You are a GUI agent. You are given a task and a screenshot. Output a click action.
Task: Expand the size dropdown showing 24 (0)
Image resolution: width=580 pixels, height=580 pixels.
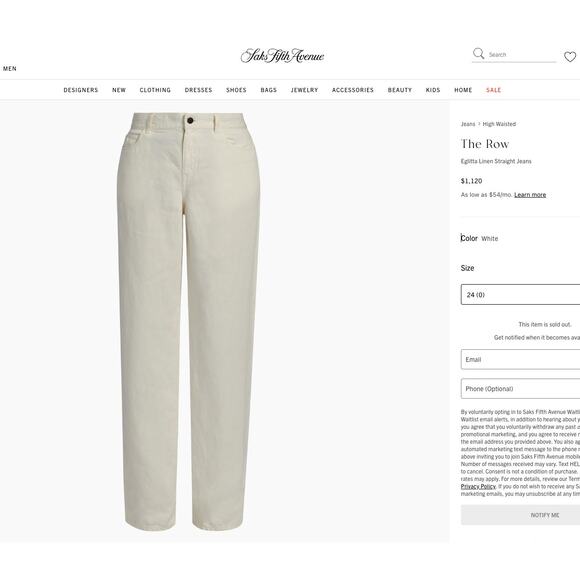tap(520, 294)
